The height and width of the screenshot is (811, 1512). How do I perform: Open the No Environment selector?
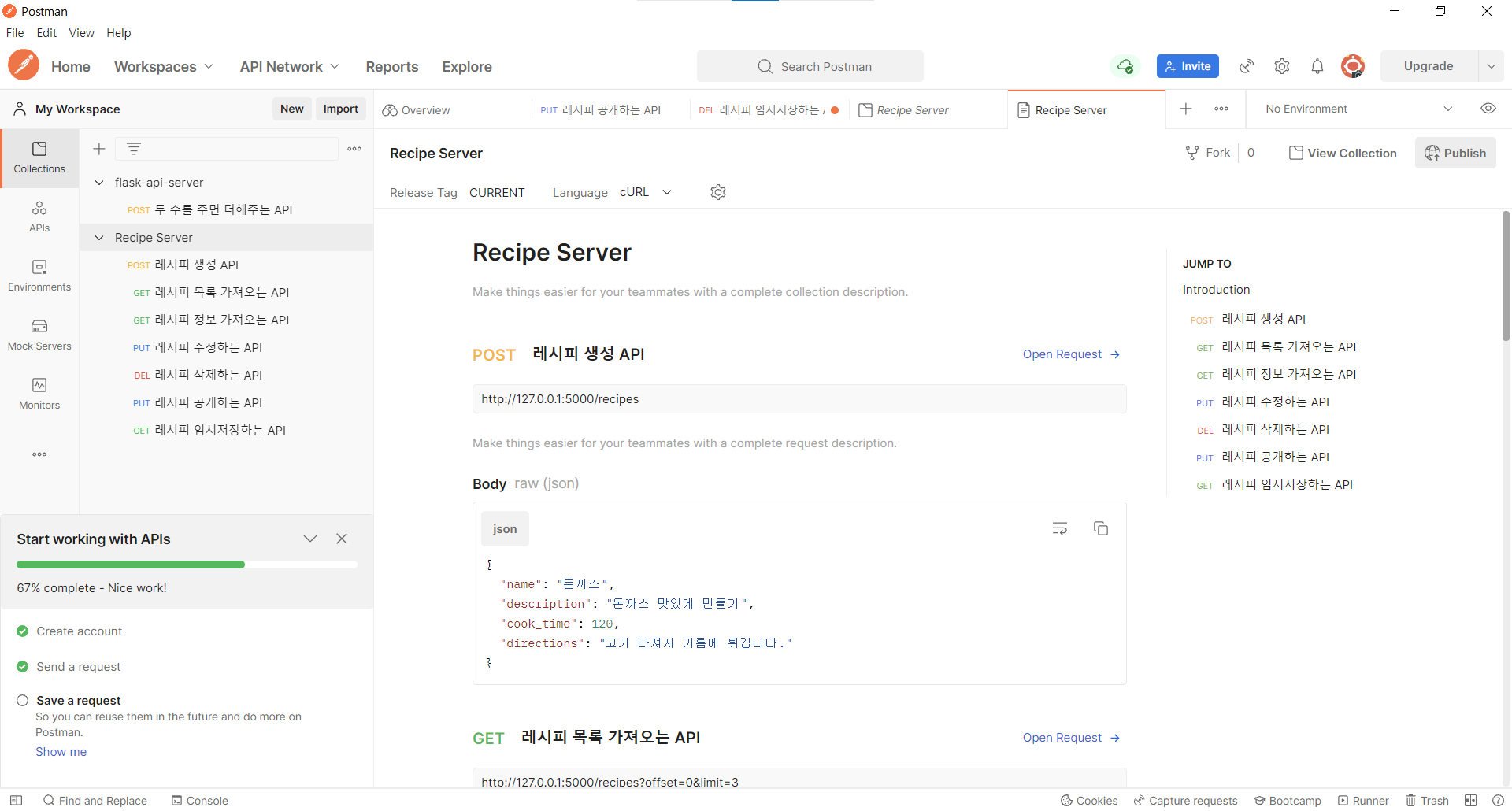[x=1358, y=109]
